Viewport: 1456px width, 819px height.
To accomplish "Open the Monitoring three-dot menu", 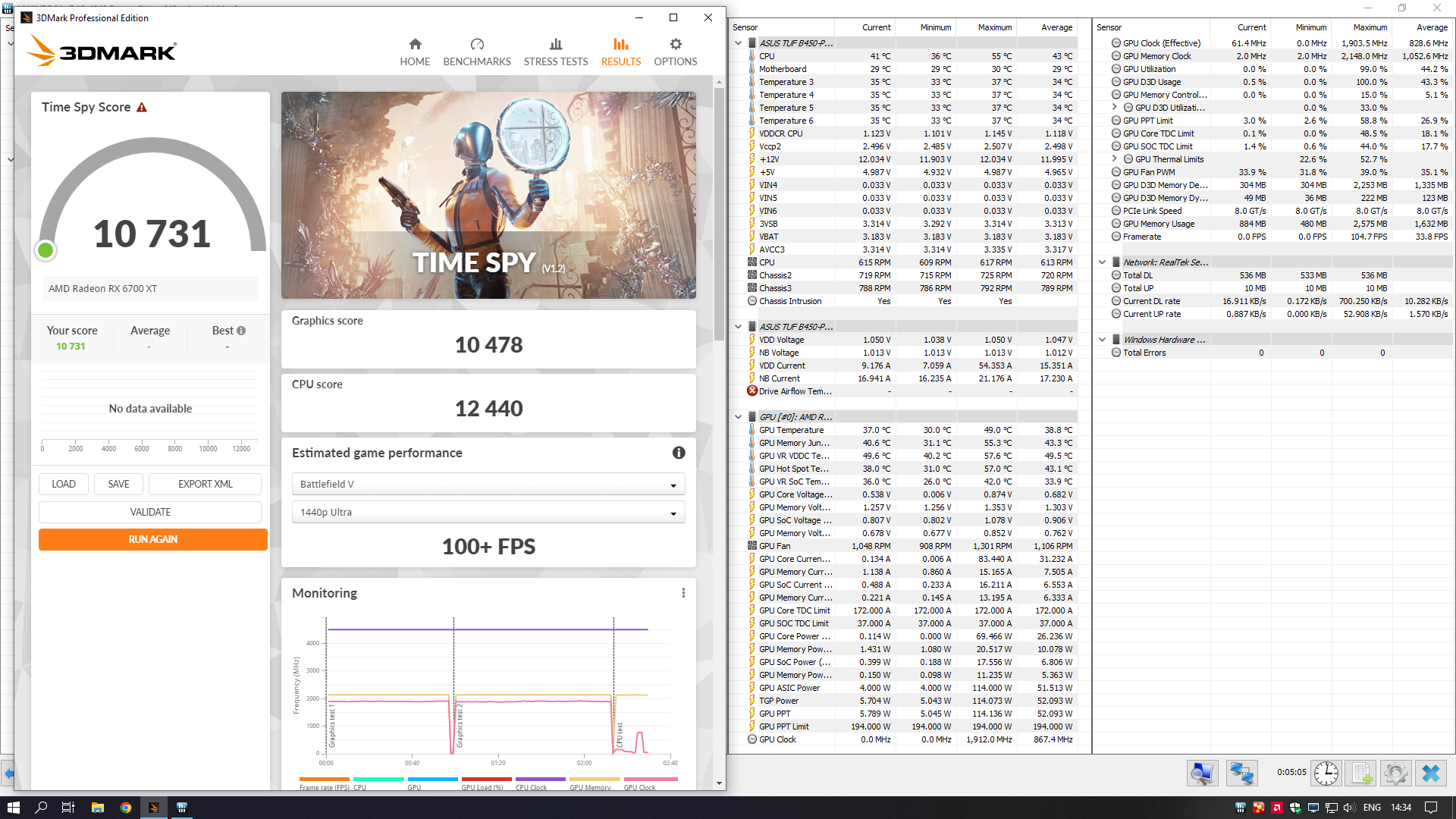I will pos(683,593).
